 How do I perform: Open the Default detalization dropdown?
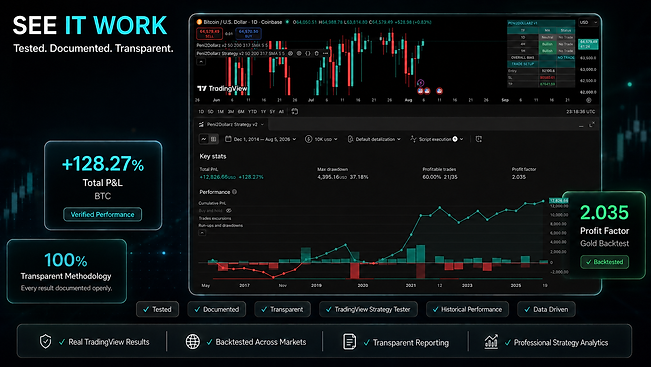coord(374,139)
